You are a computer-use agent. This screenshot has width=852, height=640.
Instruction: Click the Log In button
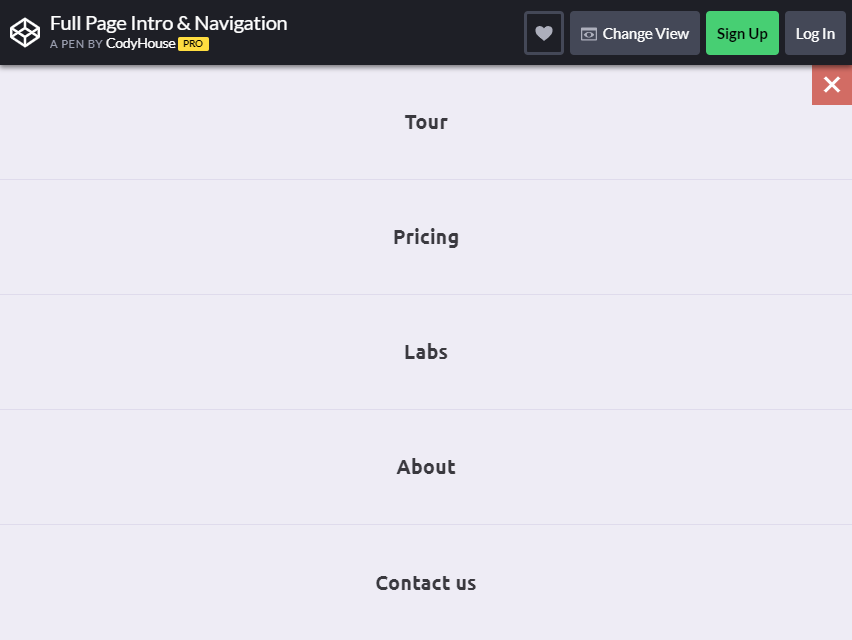click(815, 33)
